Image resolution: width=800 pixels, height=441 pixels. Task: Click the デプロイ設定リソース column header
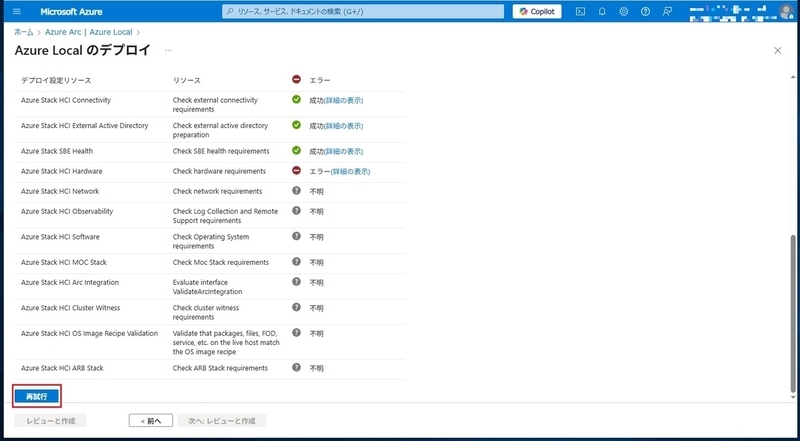pyautogui.click(x=56, y=80)
